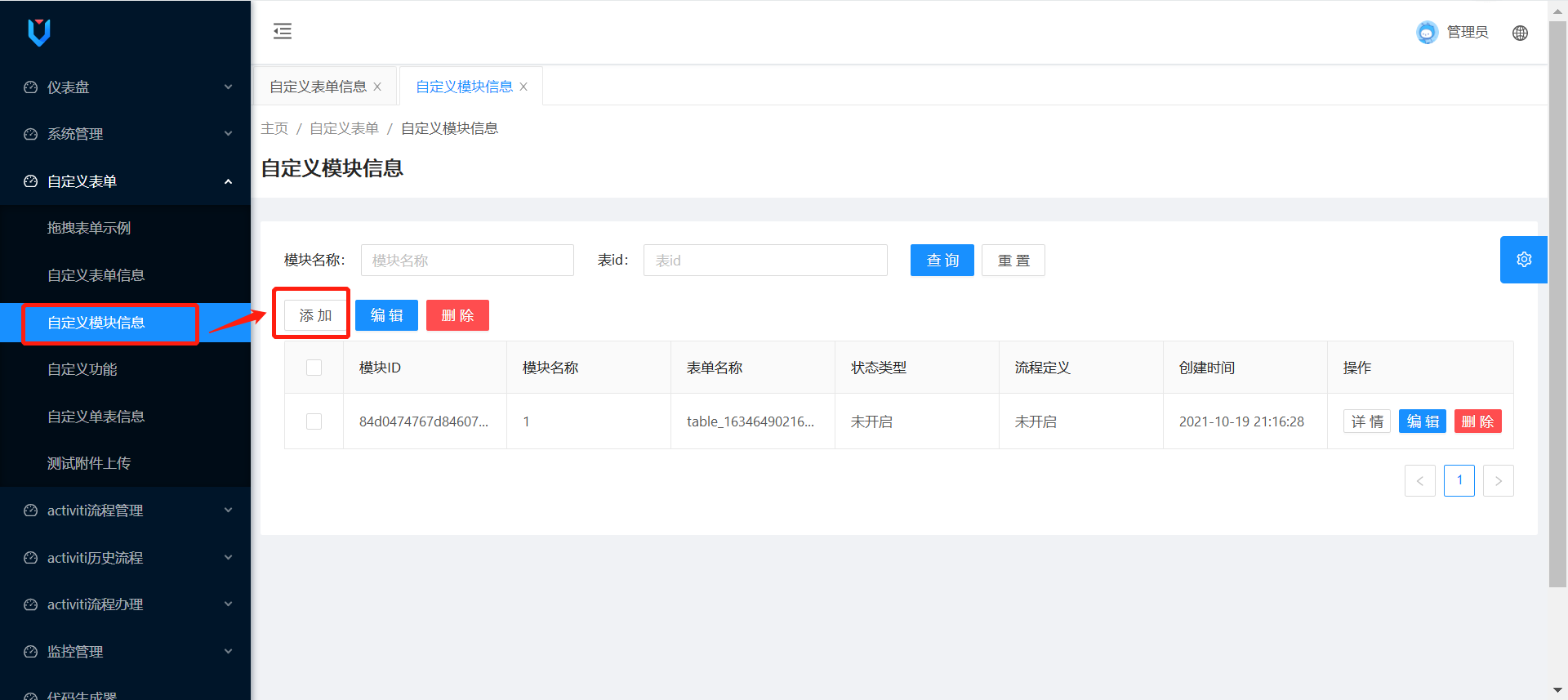Expand the activiti流程办理 chevron
Viewport: 1568px width, 700px height.
tap(229, 604)
